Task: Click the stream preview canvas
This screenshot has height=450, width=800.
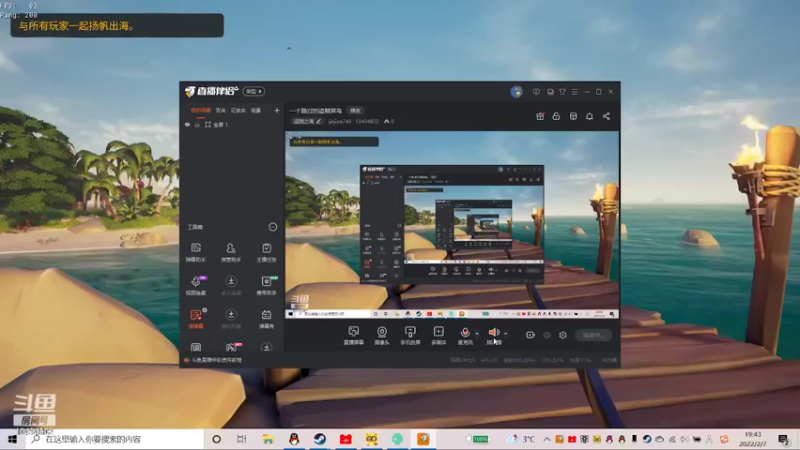Action: click(x=452, y=225)
